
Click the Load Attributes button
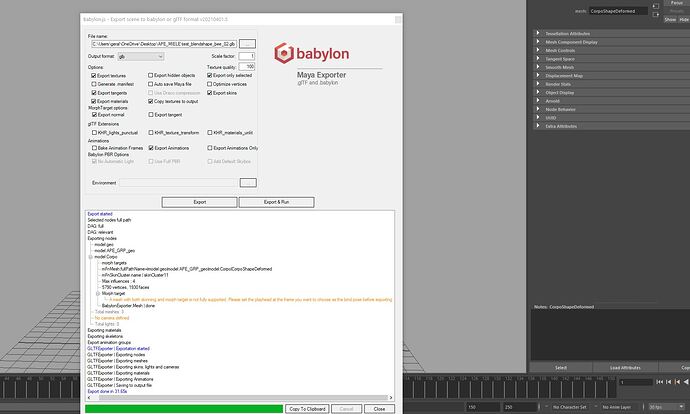click(625, 367)
